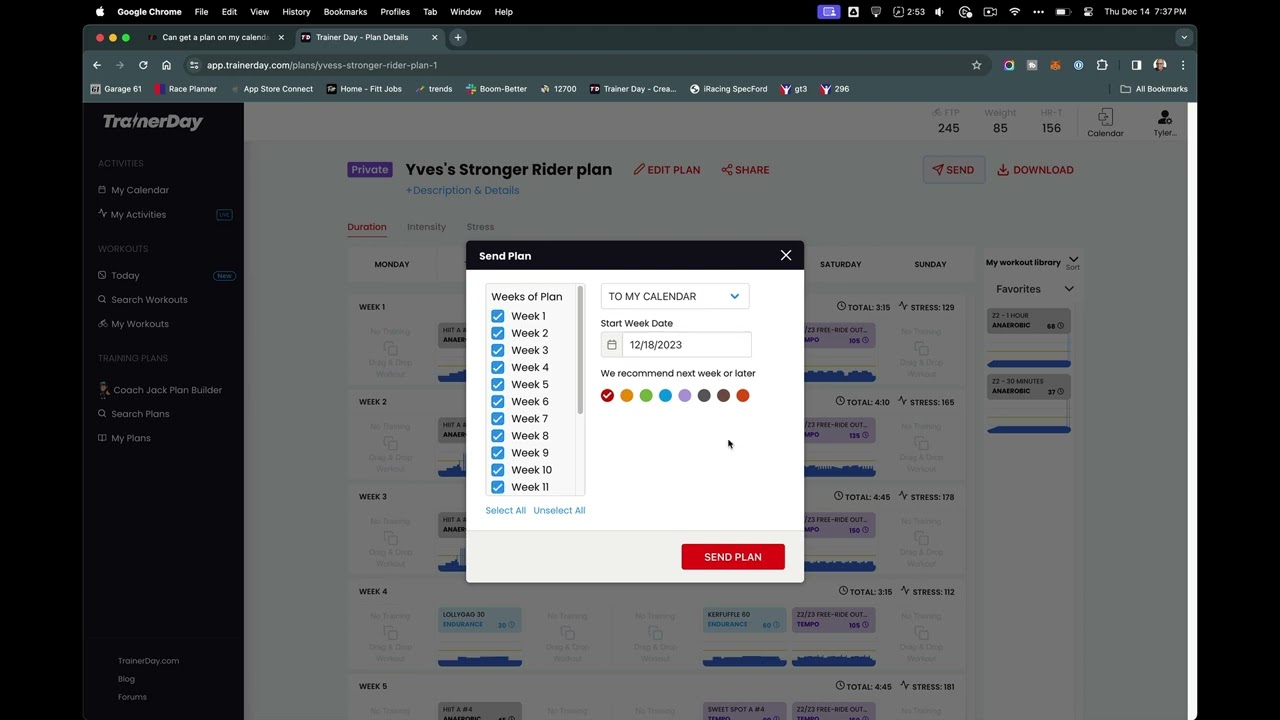Uncheck the Week 1 checkbox
This screenshot has width=1280, height=720.
point(497,316)
